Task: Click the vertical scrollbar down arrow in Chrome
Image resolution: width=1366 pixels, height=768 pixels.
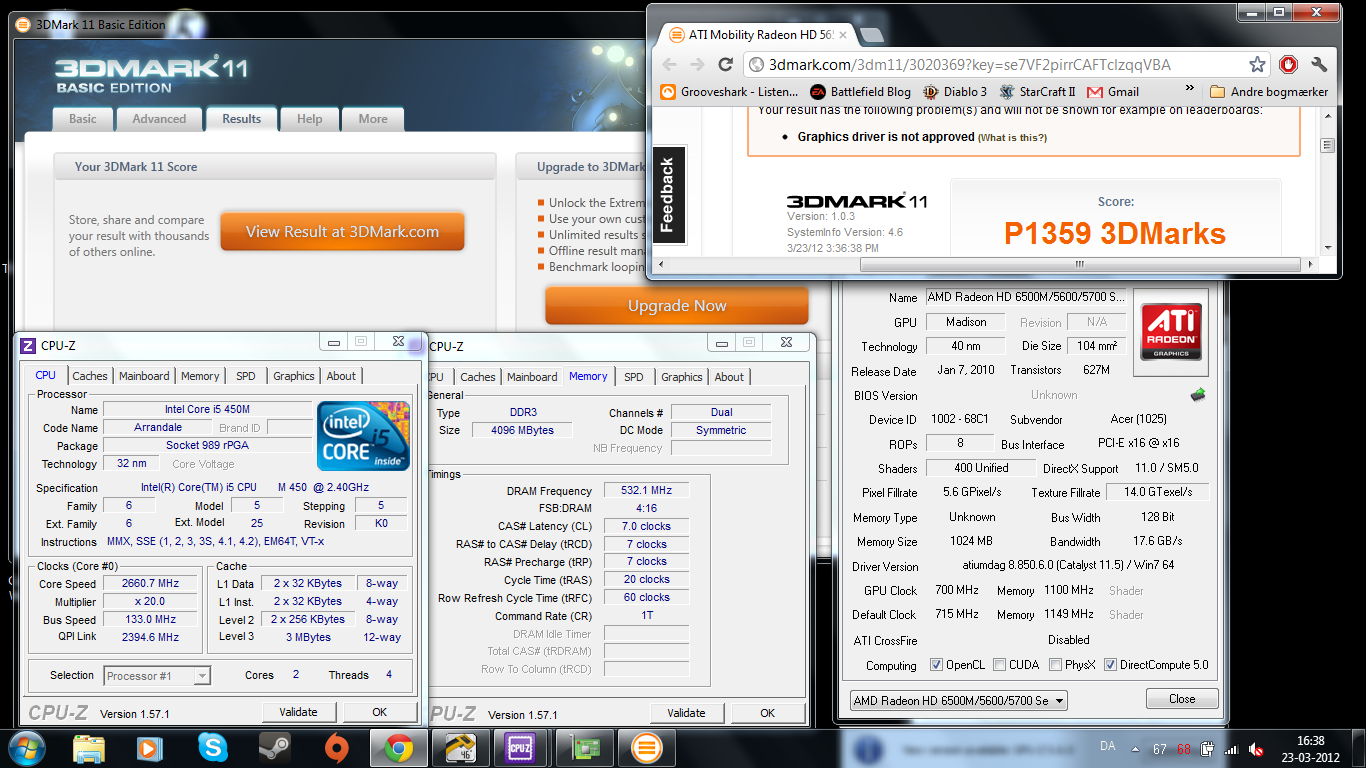Action: [x=1328, y=248]
